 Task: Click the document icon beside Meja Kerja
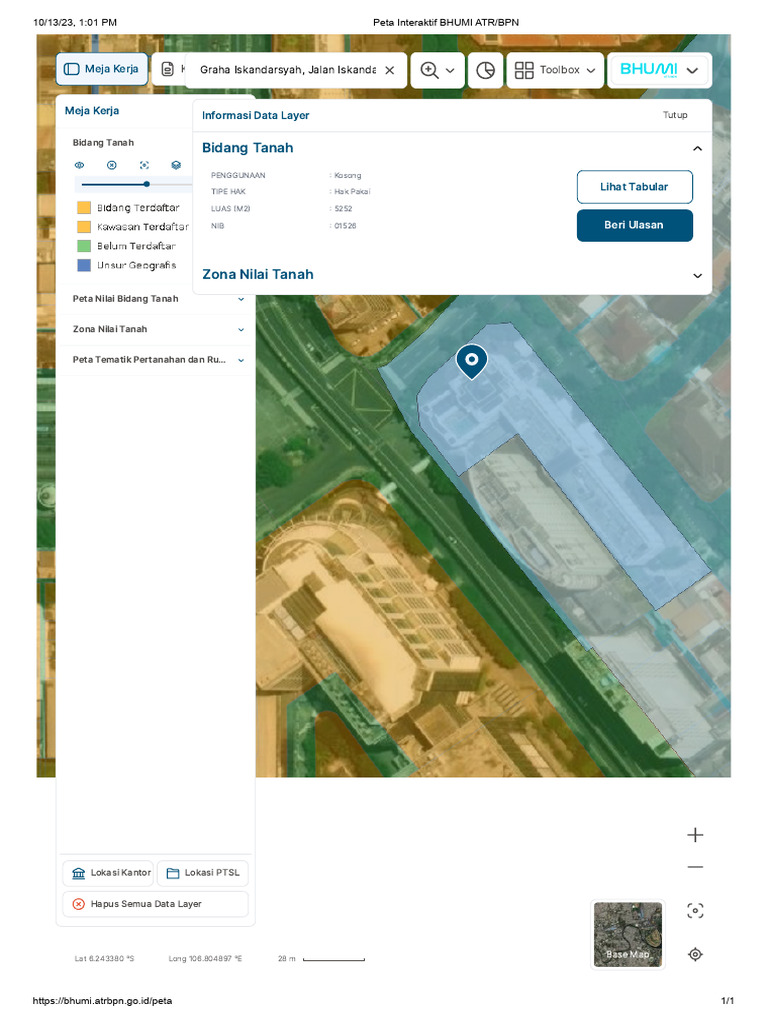pyautogui.click(x=167, y=69)
